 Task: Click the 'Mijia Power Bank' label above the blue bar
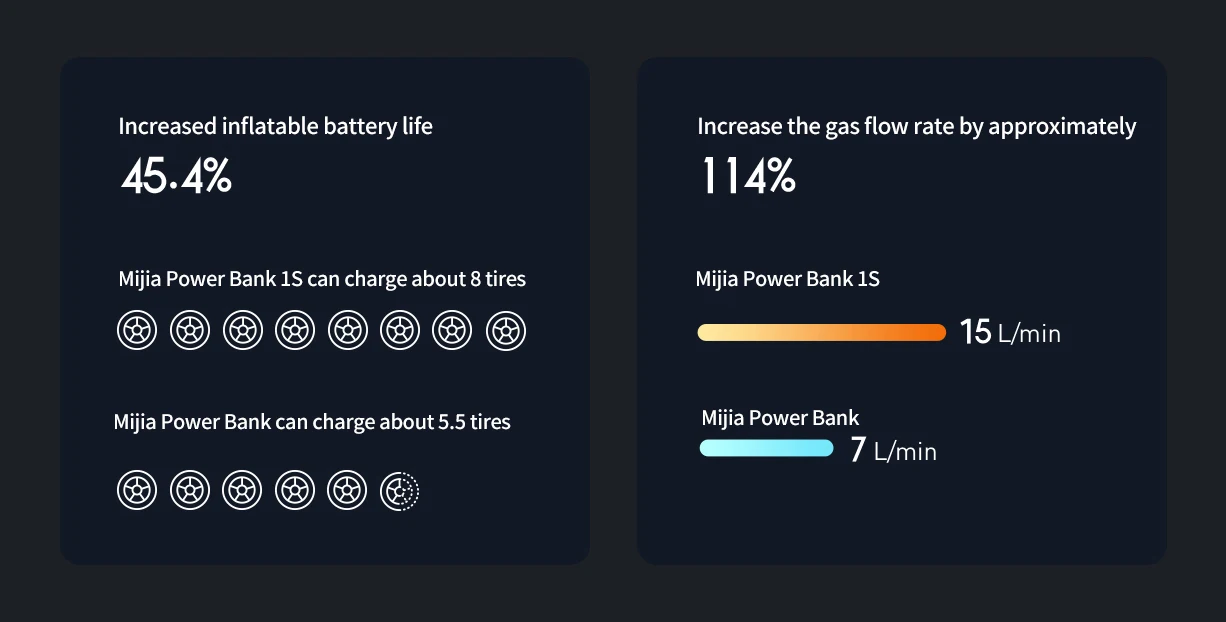coord(780,418)
